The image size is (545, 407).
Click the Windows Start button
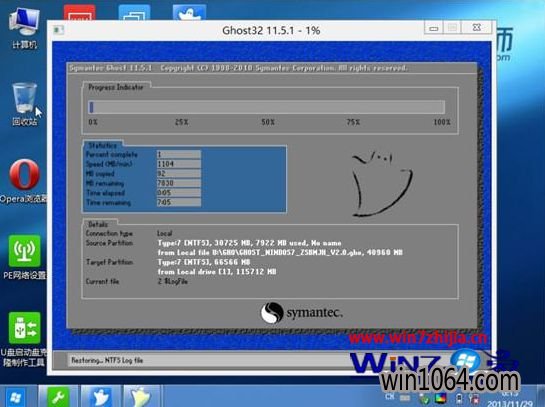click(16, 397)
